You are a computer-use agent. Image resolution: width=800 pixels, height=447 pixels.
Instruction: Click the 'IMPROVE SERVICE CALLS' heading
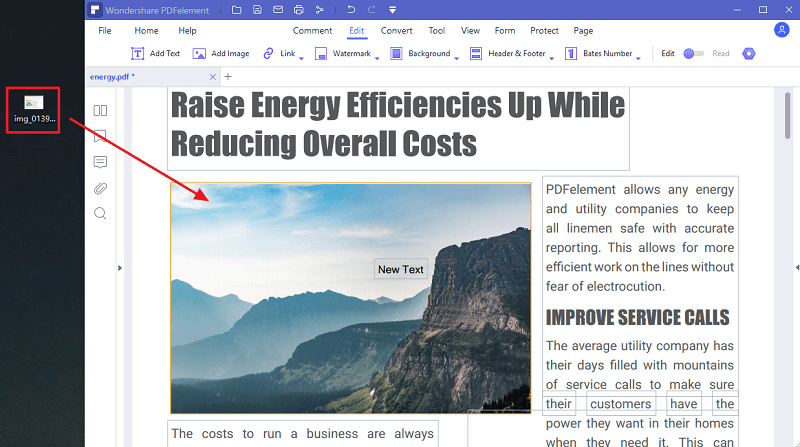pyautogui.click(x=638, y=317)
